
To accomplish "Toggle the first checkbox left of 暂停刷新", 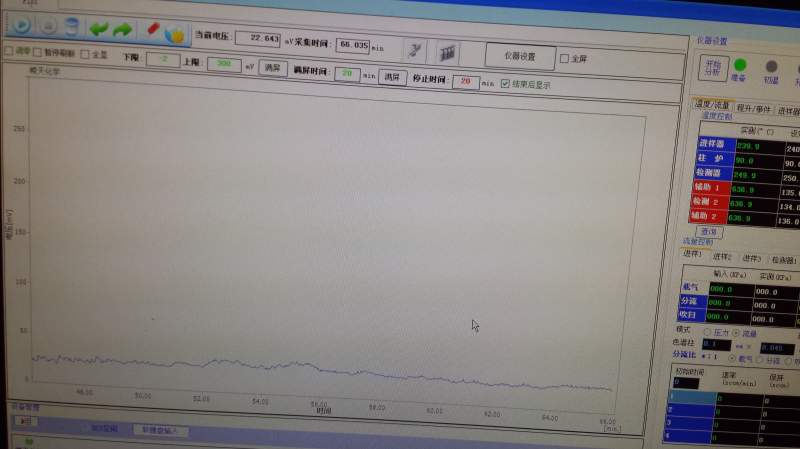I will (9, 51).
